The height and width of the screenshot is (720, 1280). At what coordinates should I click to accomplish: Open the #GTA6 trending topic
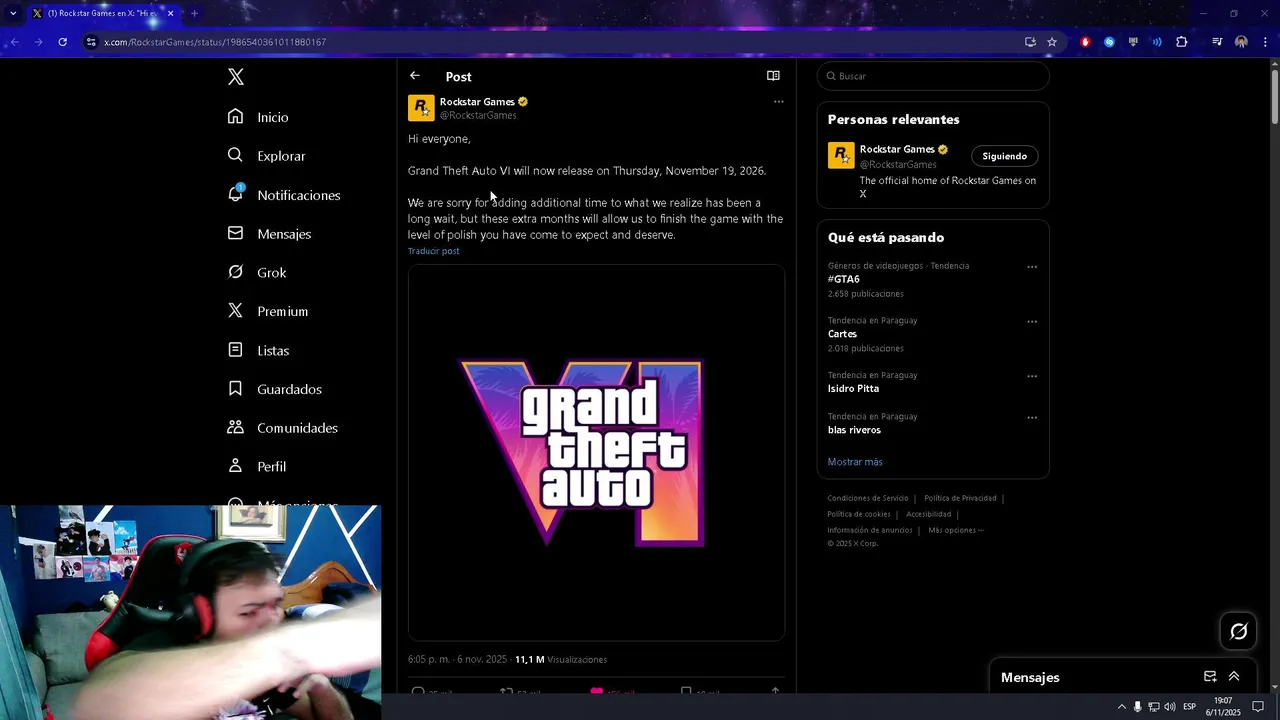[844, 280]
